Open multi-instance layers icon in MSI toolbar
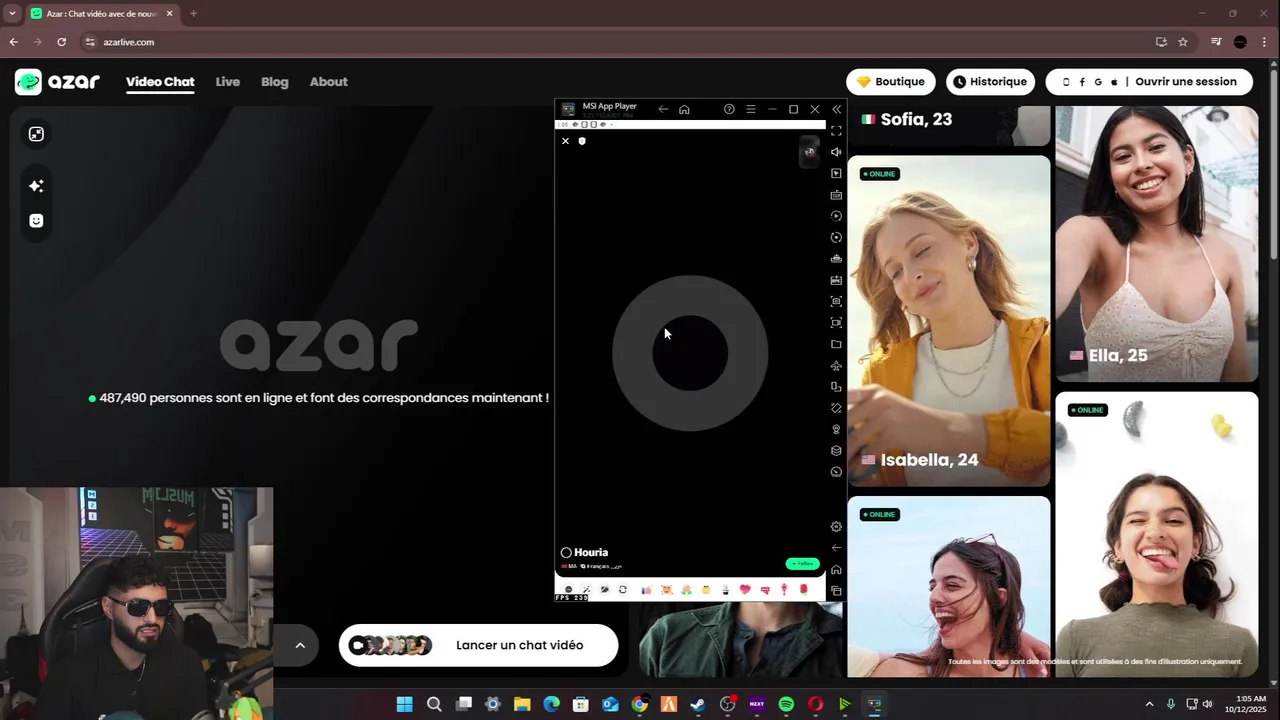 coord(836,451)
